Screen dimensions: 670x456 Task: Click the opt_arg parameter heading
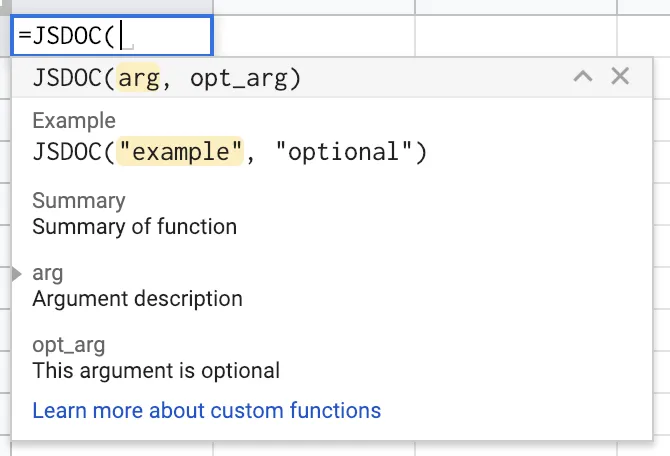68,345
